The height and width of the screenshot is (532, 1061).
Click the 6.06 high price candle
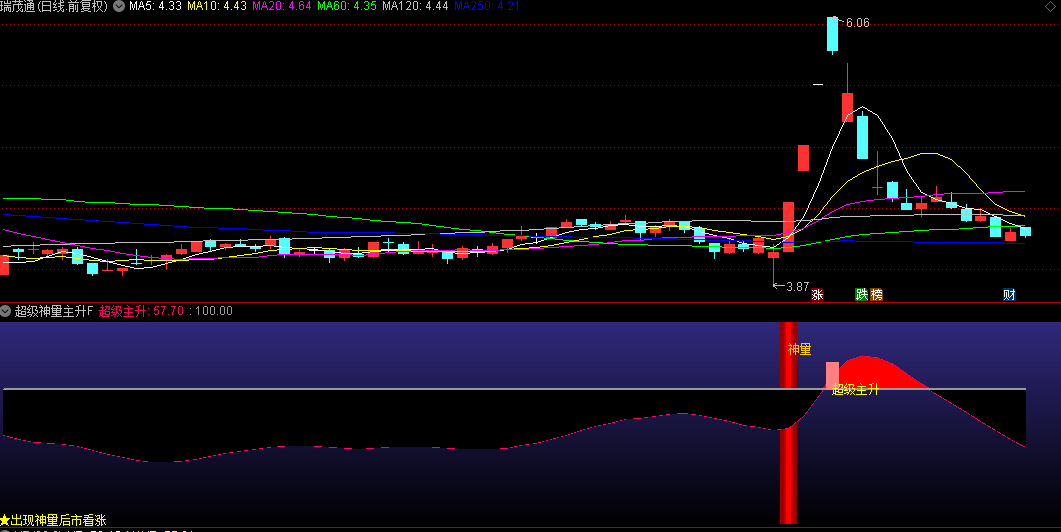pos(831,34)
